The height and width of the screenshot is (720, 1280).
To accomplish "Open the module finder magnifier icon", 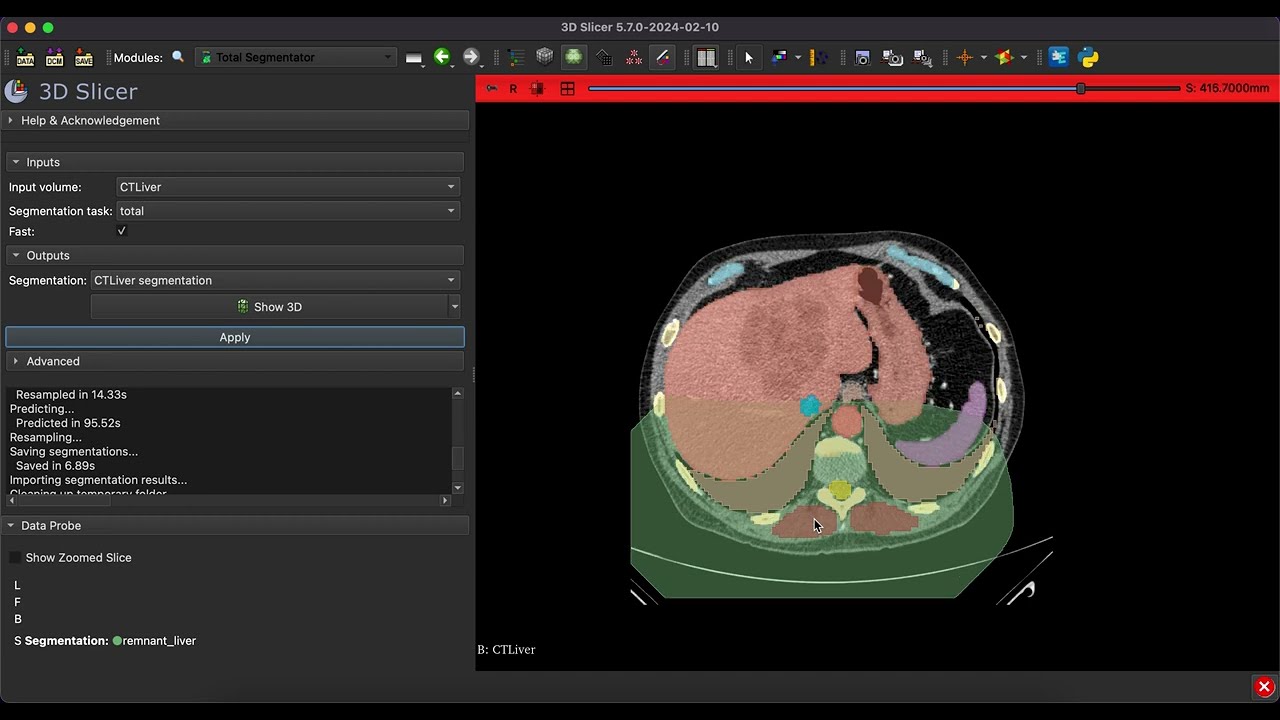I will point(178,58).
